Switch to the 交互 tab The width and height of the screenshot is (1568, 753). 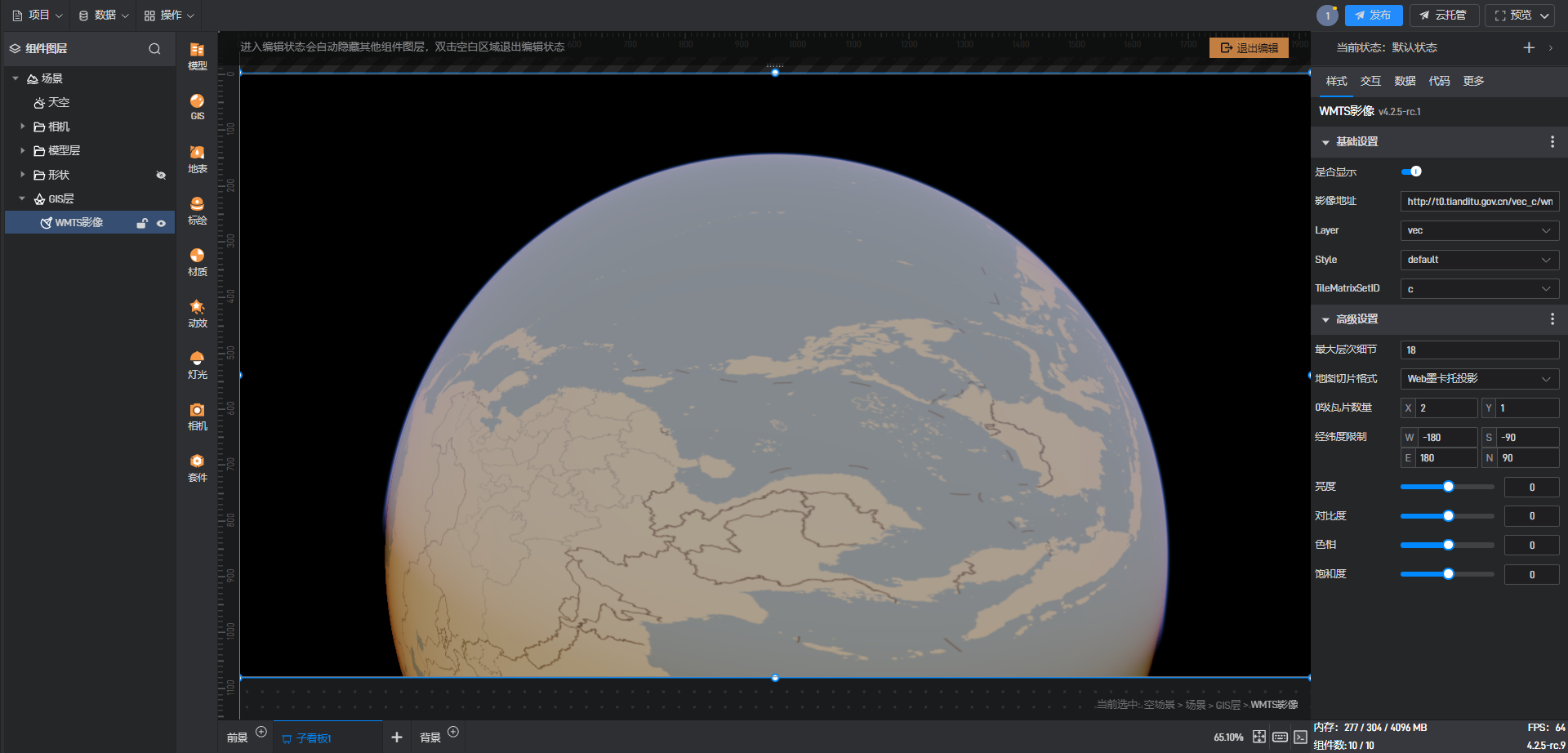1370,81
